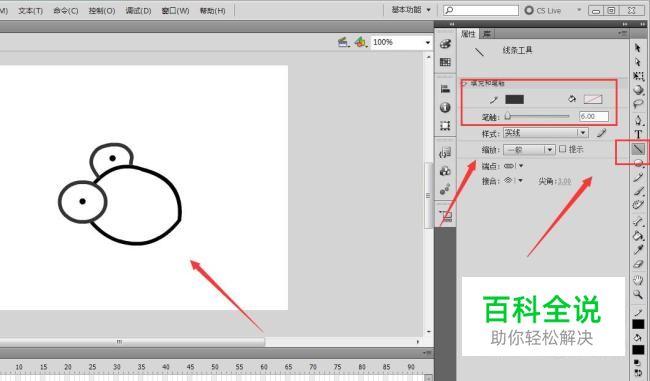Select the Eyedropper tool

click(x=638, y=250)
